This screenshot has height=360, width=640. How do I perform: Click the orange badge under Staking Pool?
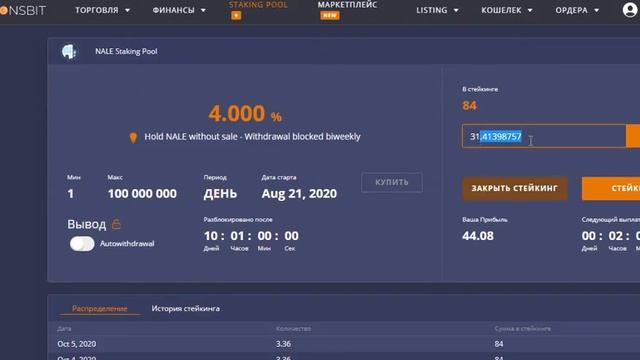click(x=236, y=16)
